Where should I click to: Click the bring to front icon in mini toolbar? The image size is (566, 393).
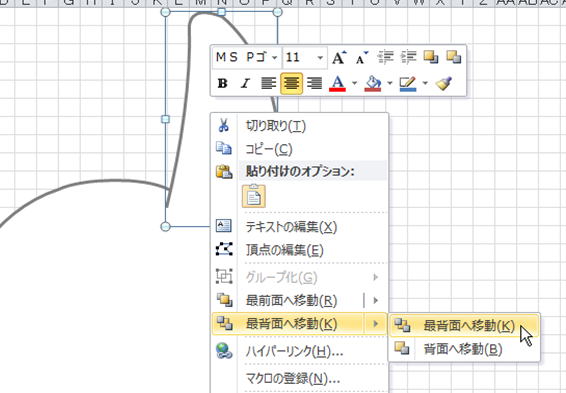tap(431, 57)
